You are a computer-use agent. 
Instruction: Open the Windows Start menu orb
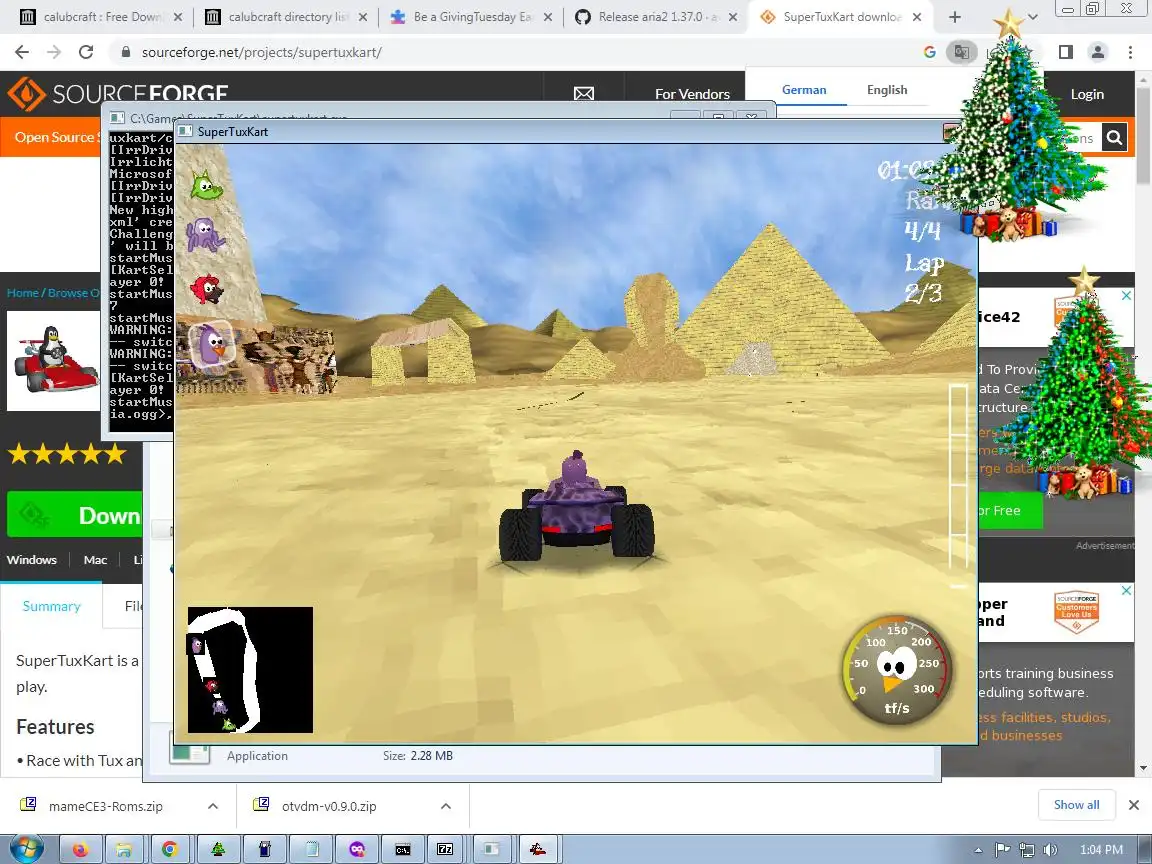24,849
